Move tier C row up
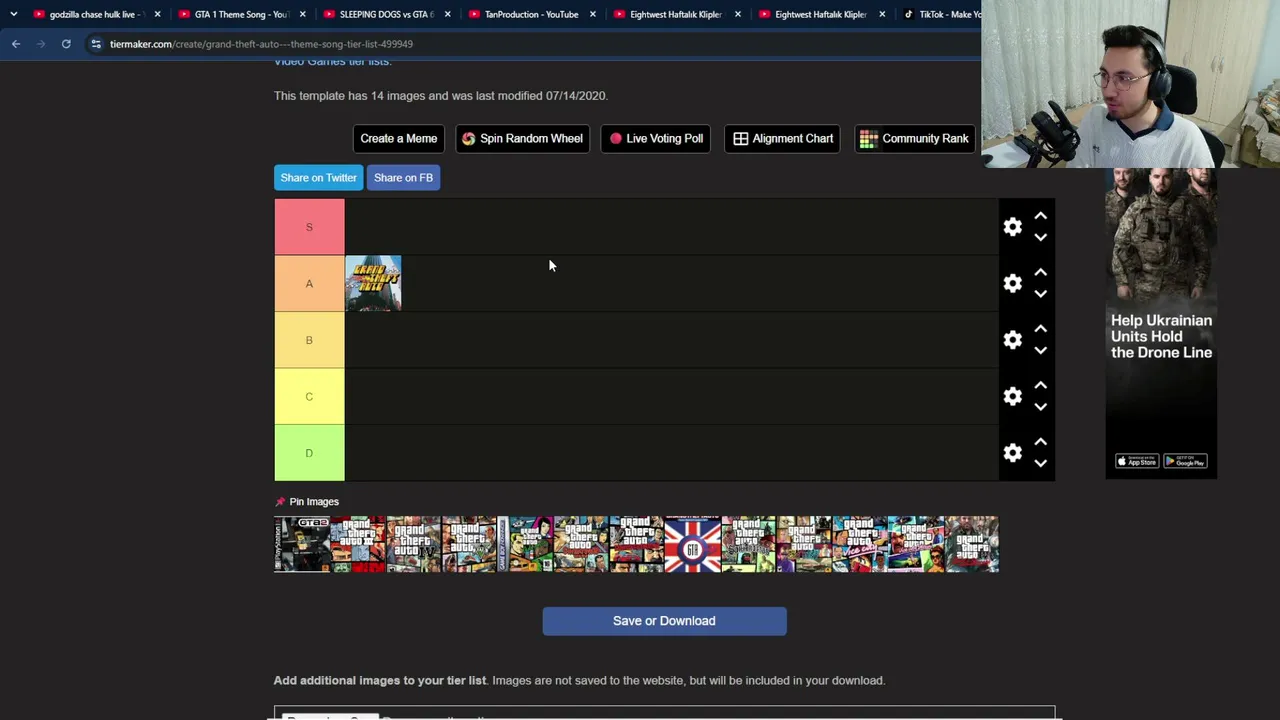The height and width of the screenshot is (720, 1280). coord(1041,386)
